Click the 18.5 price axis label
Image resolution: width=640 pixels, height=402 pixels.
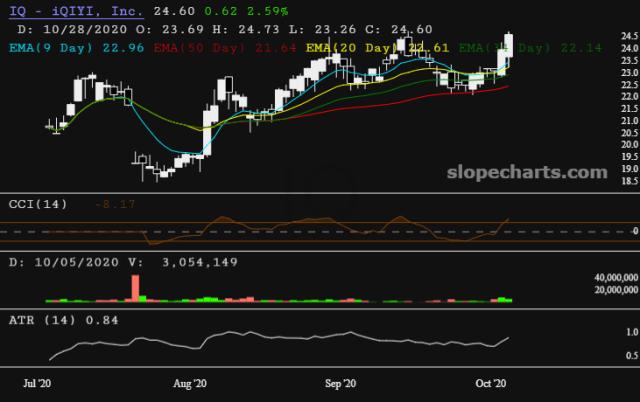point(630,181)
